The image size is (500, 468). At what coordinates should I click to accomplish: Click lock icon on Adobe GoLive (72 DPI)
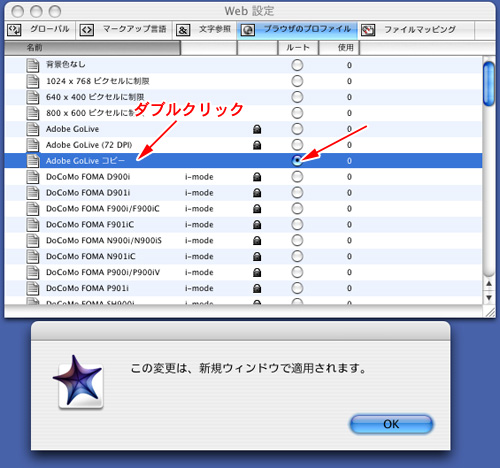[257, 145]
